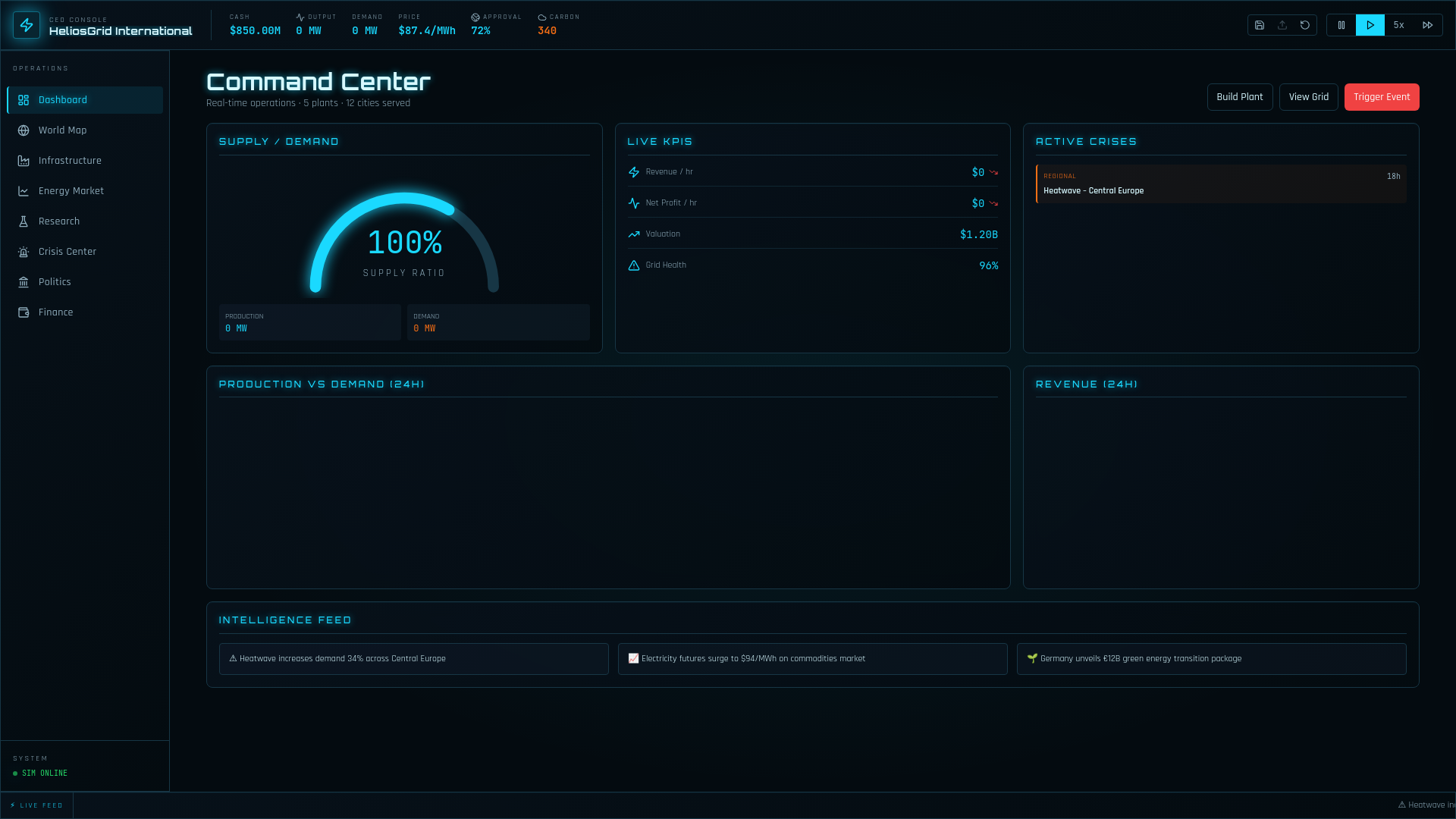Click the Carbon cloud icon in header

542,17
